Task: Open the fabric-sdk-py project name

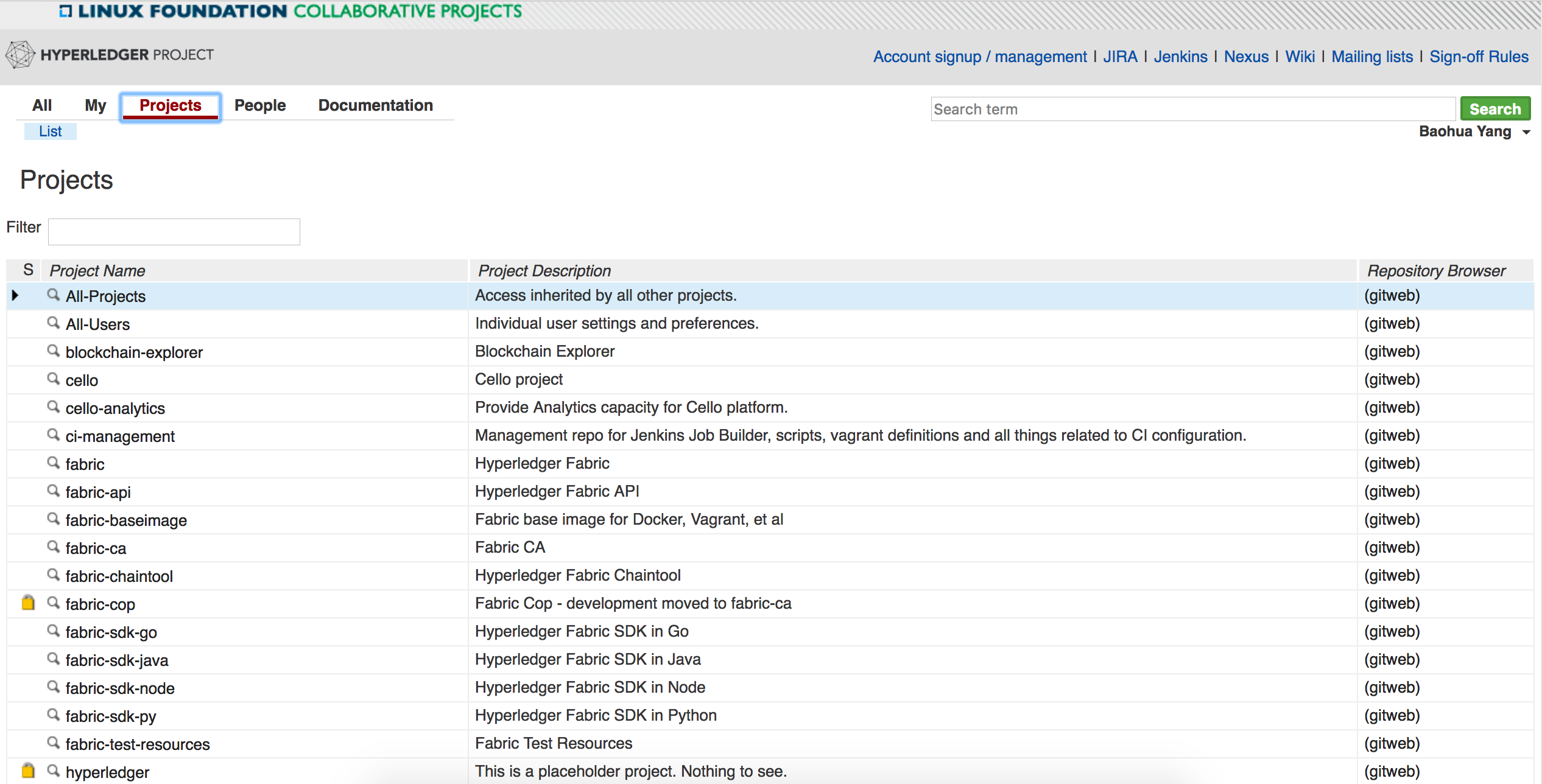Action: pos(111,716)
